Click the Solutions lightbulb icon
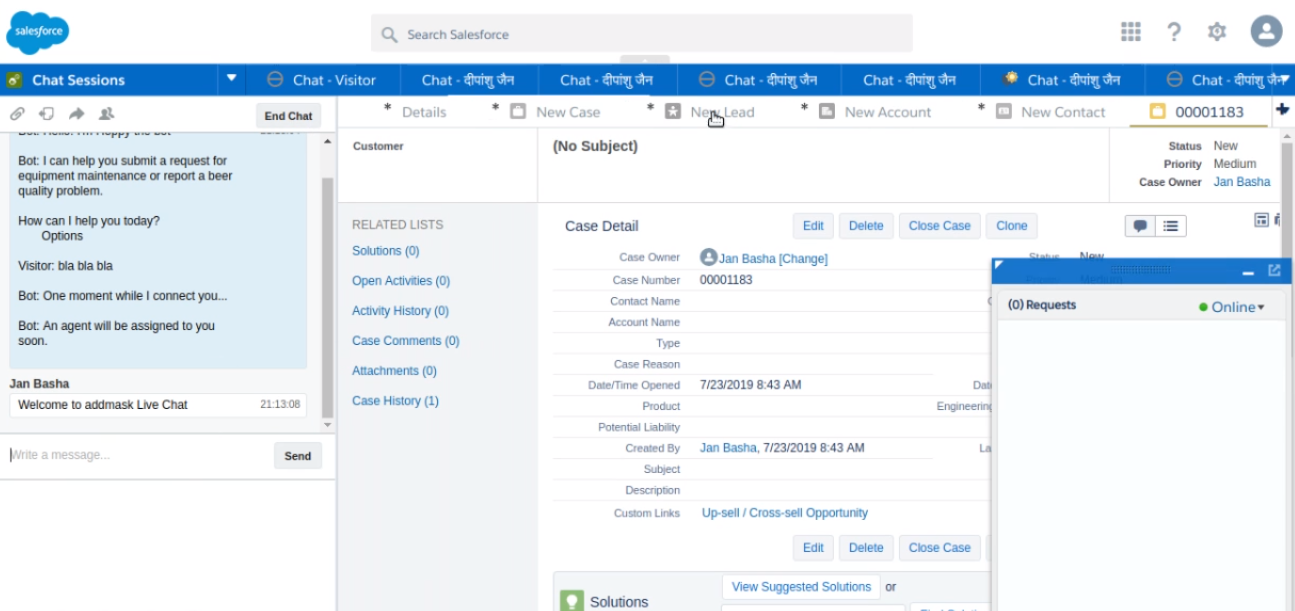 pyautogui.click(x=571, y=601)
